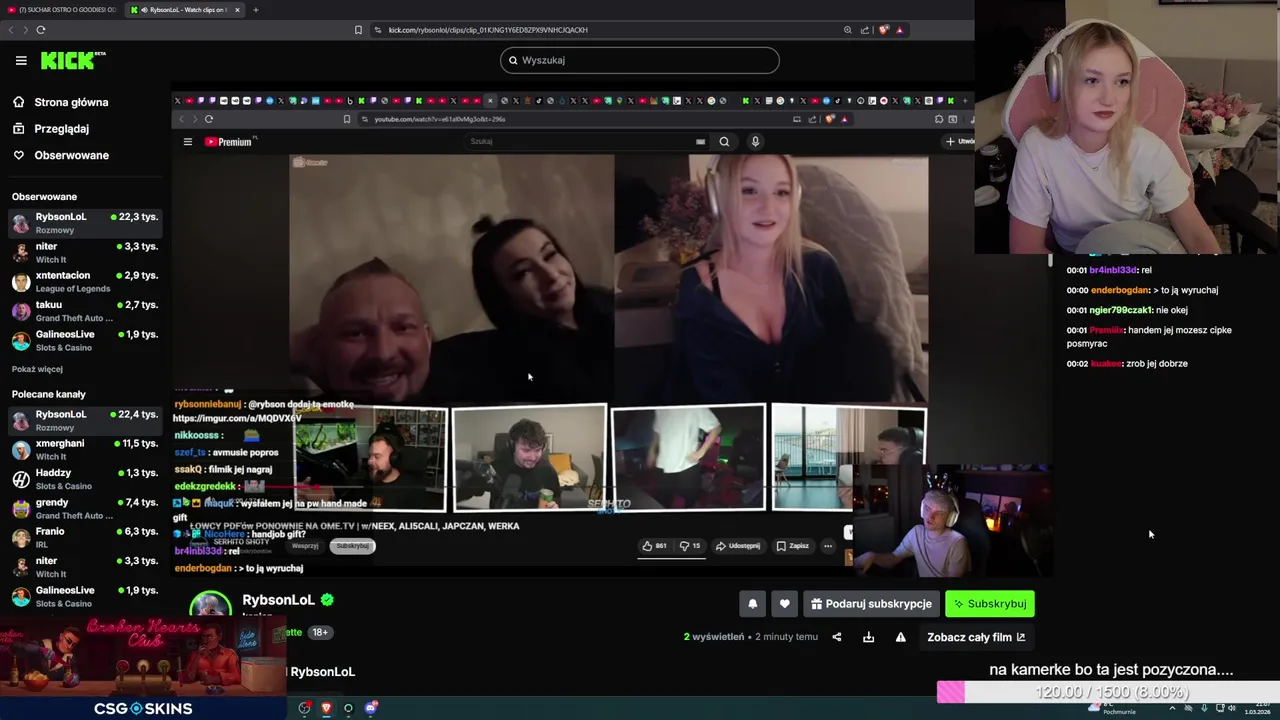Click green Subskrybuj button
1280x720 pixels.
coord(989,604)
